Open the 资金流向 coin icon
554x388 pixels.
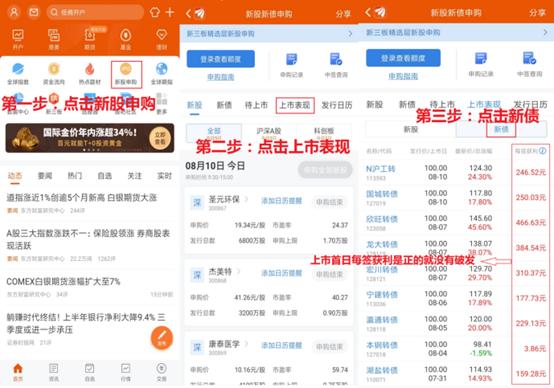pyautogui.click(x=54, y=69)
